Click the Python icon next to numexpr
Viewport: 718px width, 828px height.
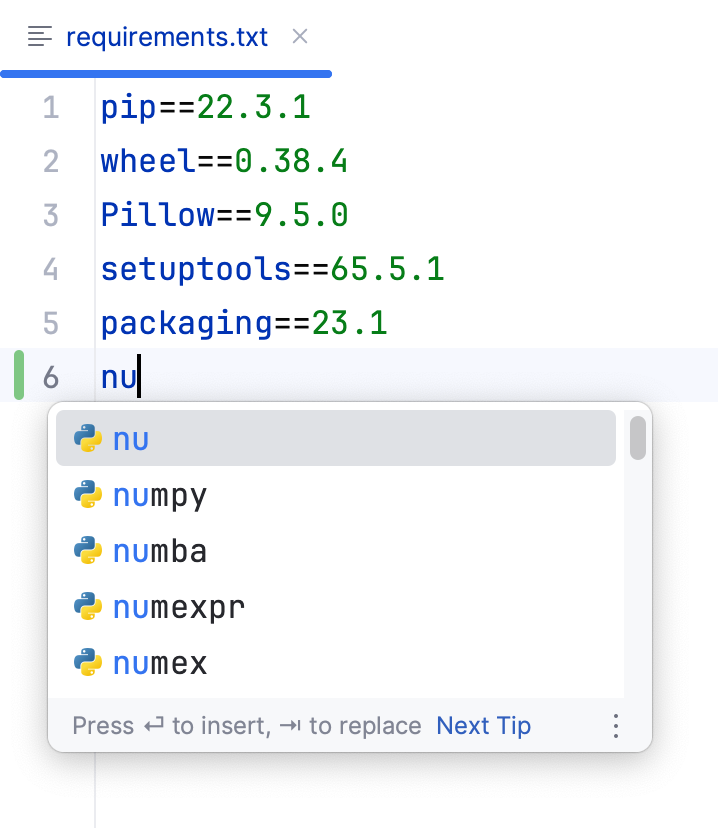pos(89,606)
